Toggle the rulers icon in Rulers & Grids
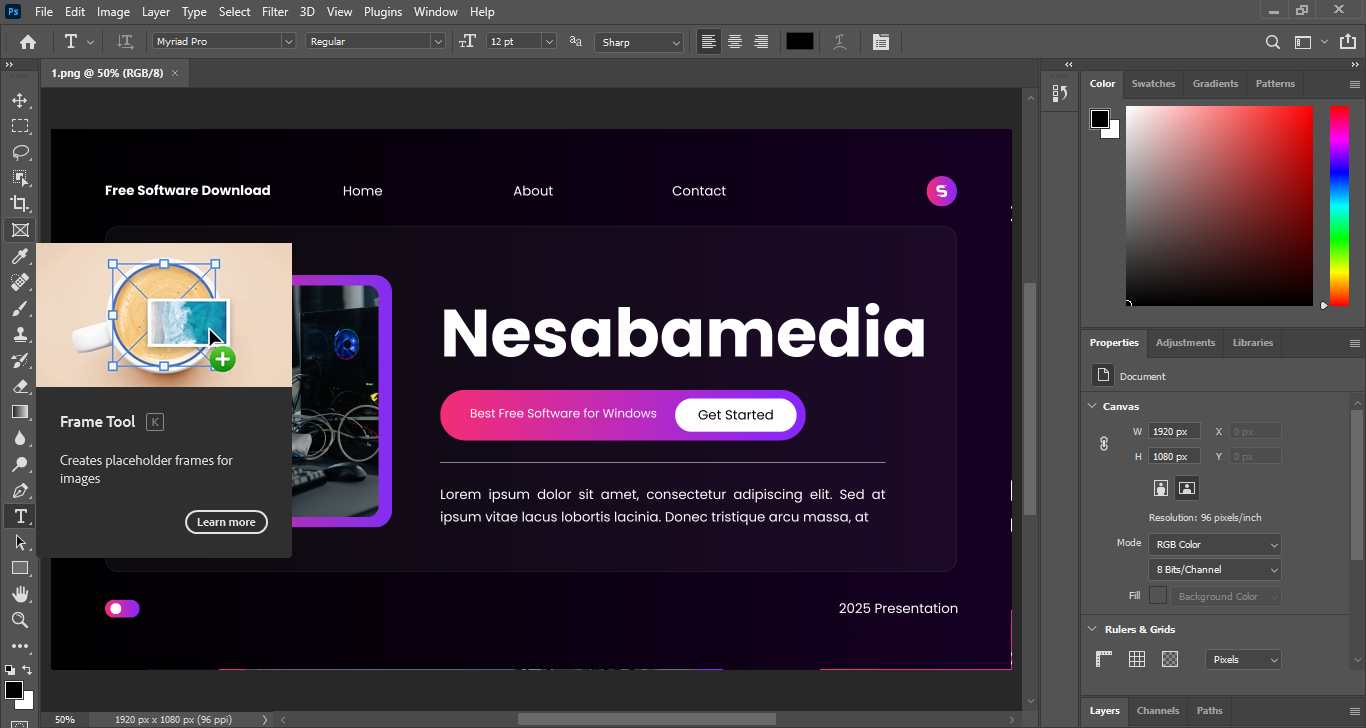Viewport: 1366px width, 728px height. tap(1104, 659)
